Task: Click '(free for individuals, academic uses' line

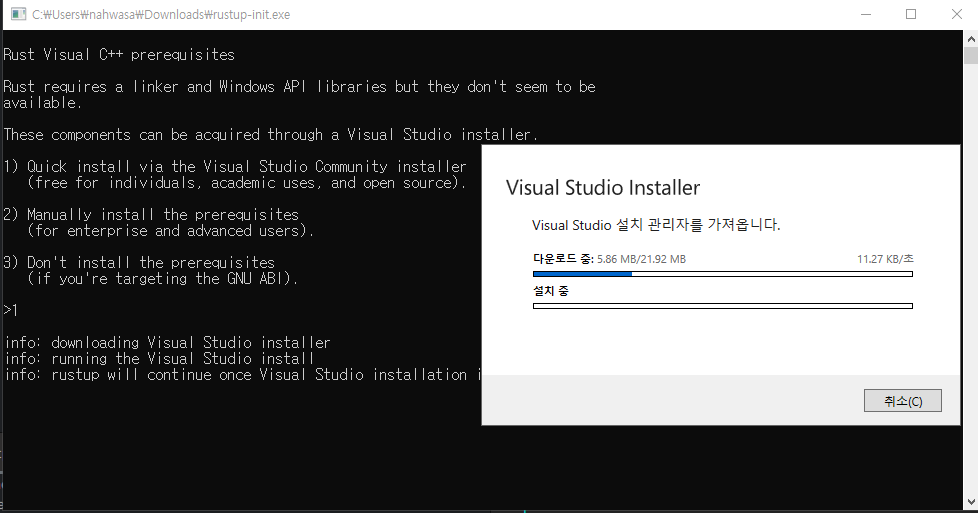Action: [x=246, y=183]
